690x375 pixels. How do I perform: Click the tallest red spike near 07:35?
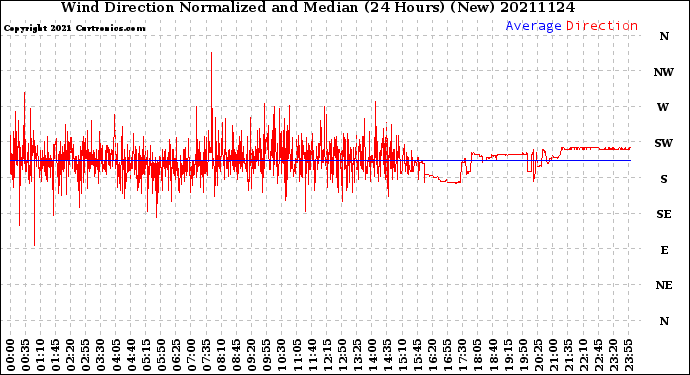(x=212, y=106)
